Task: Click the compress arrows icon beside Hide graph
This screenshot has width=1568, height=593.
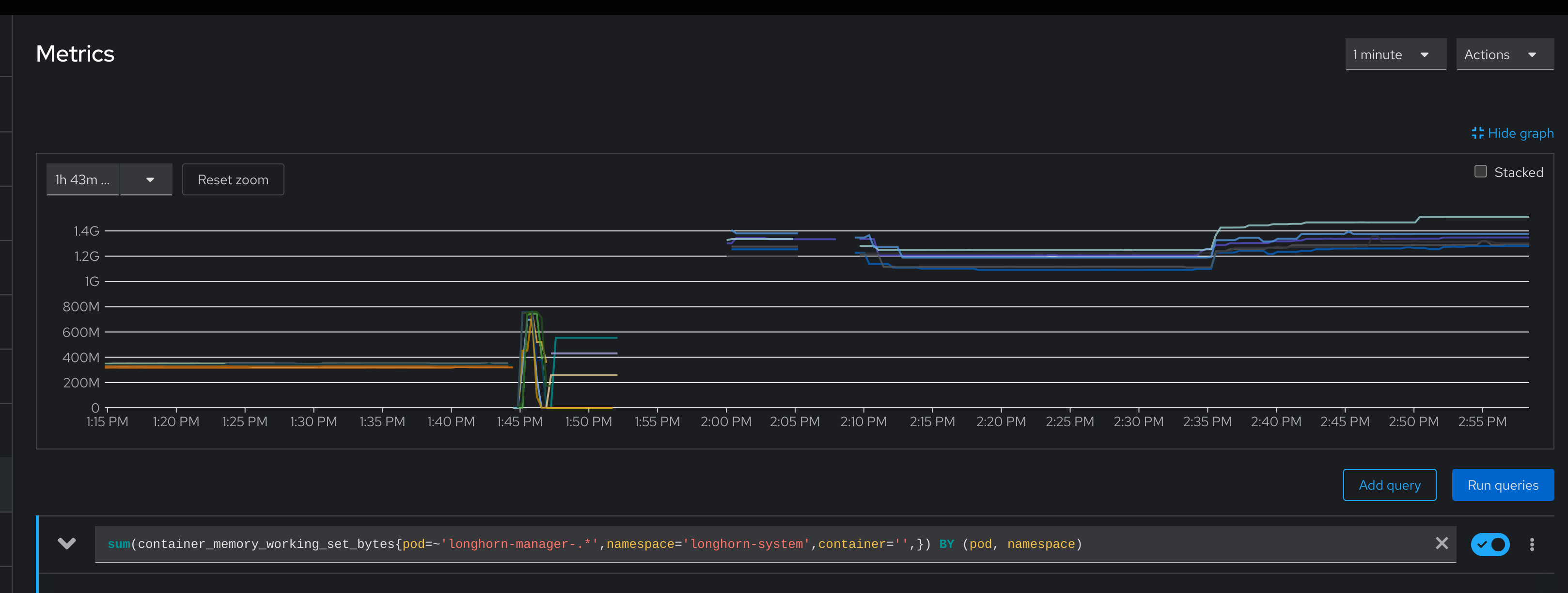Action: [1478, 133]
